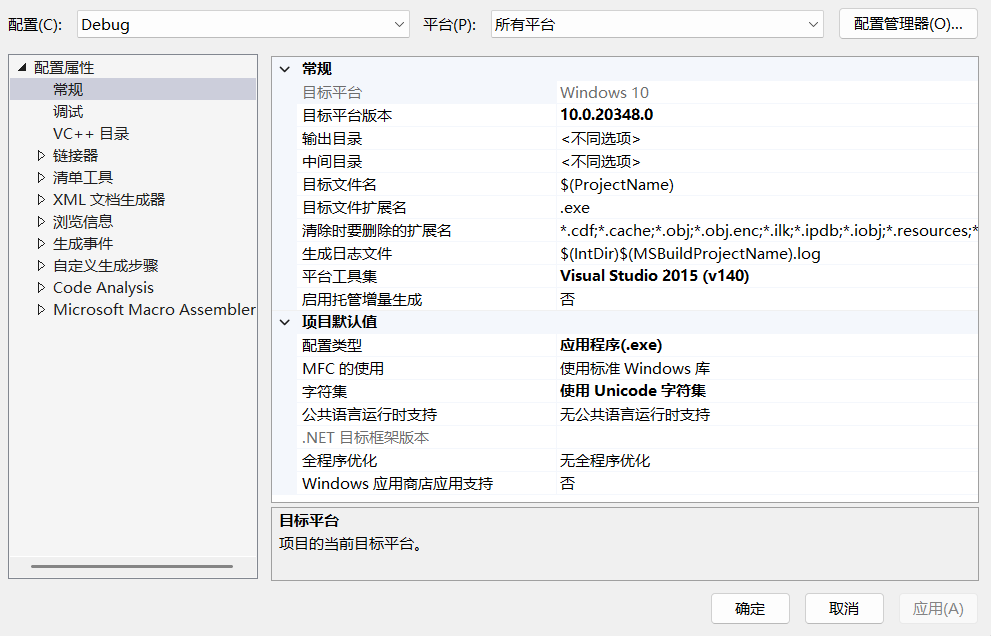Expand the 清单工具 tree node arrow
This screenshot has height=636, width=991.
41,178
